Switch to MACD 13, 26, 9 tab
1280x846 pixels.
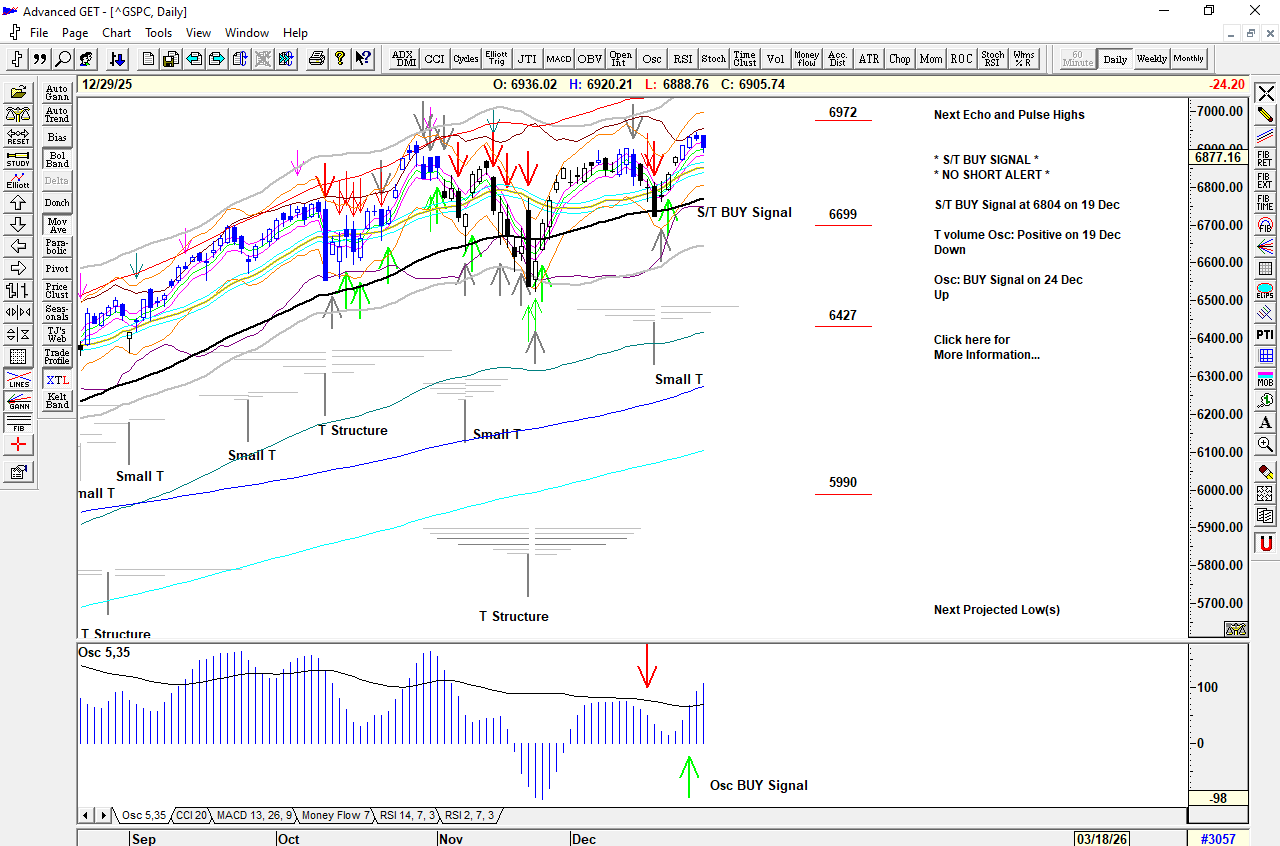click(x=253, y=816)
